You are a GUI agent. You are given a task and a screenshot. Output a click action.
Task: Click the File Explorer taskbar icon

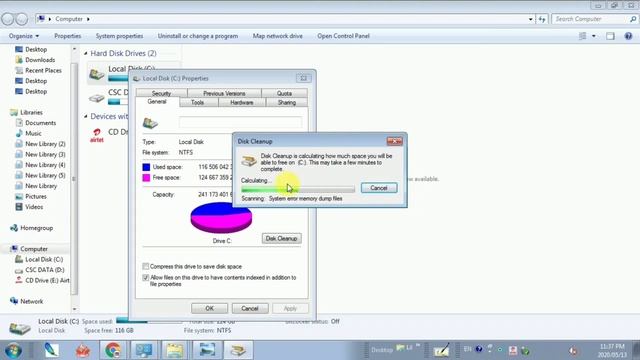(x=175, y=350)
